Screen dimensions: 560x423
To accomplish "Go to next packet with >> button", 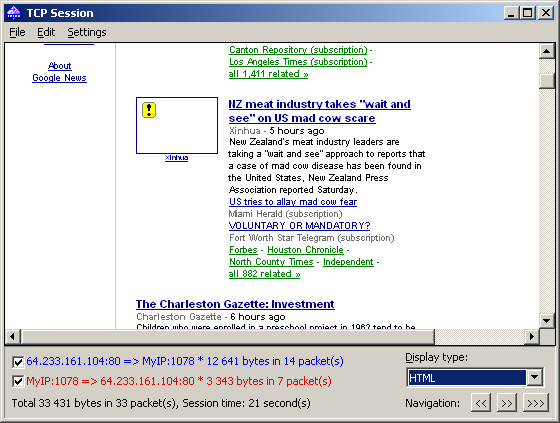I will tap(506, 403).
